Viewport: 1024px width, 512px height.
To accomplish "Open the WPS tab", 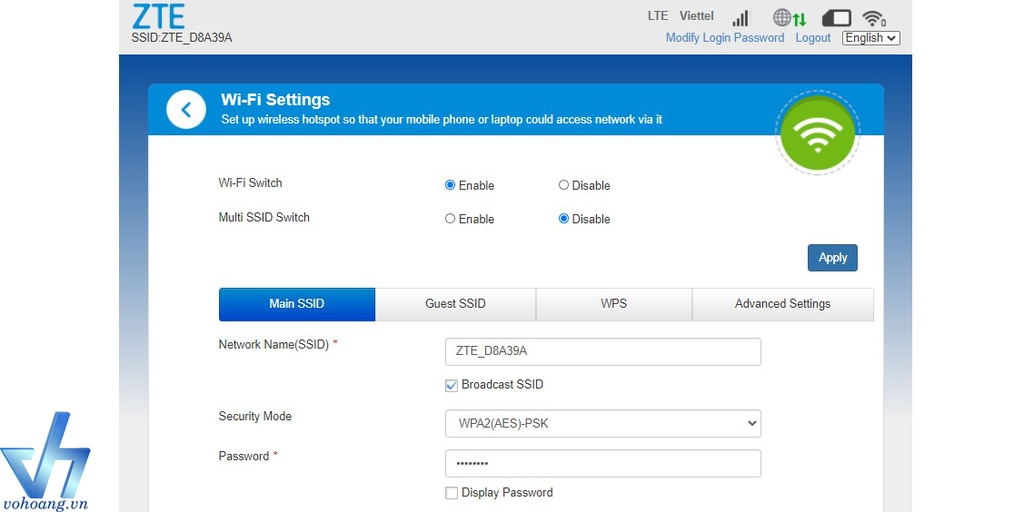I will 613,304.
